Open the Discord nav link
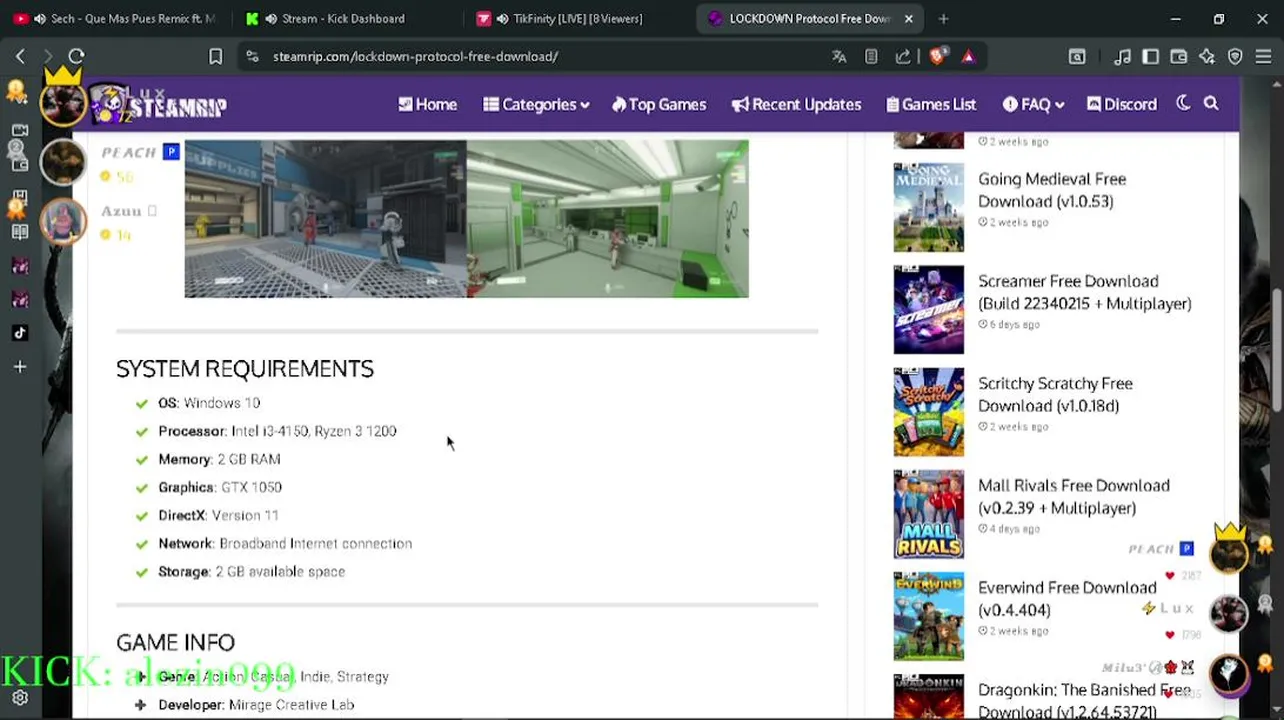This screenshot has width=1284, height=720. 1122,104
